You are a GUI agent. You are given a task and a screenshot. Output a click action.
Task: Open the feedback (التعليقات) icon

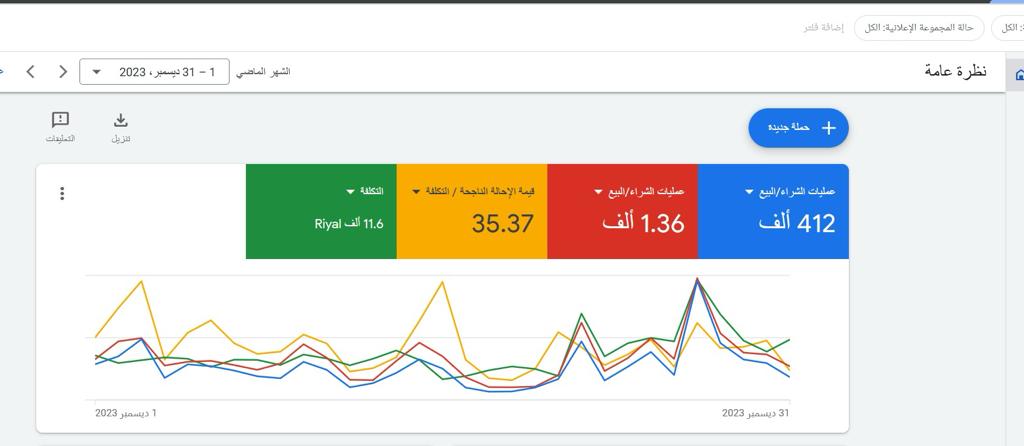60,121
